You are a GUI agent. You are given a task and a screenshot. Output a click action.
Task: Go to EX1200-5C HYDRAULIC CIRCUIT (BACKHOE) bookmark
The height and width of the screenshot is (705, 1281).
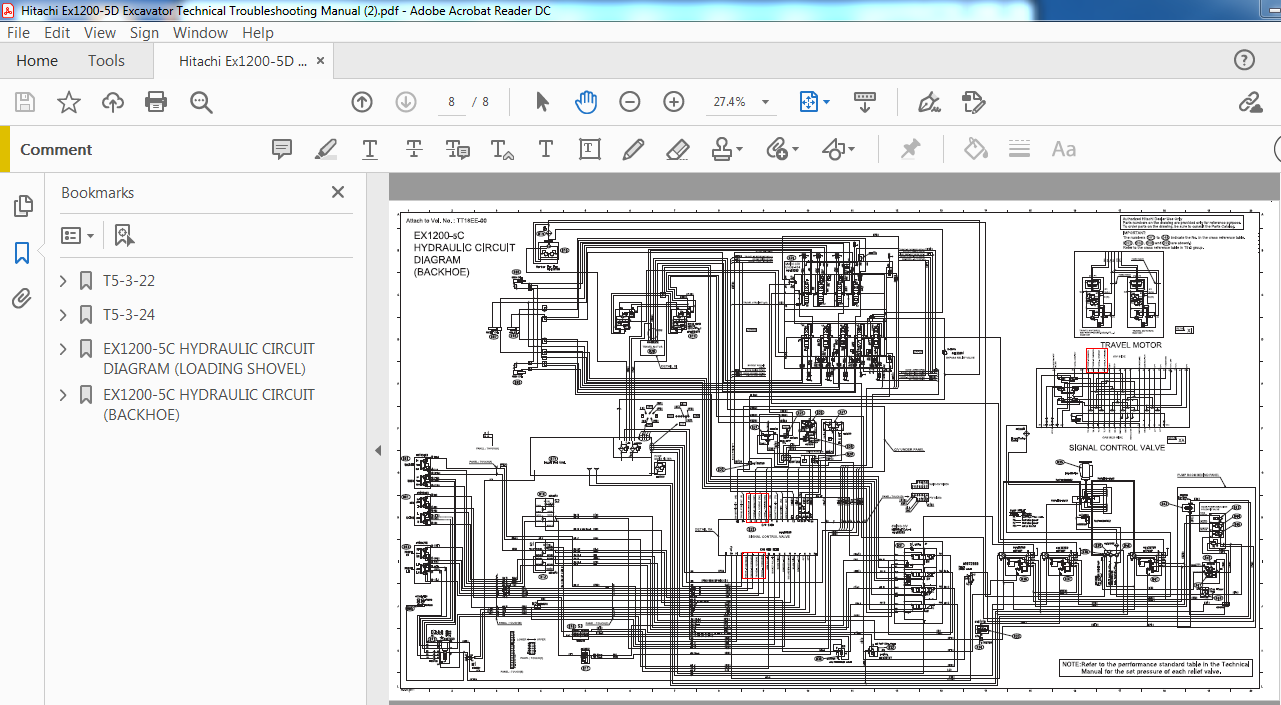[209, 405]
